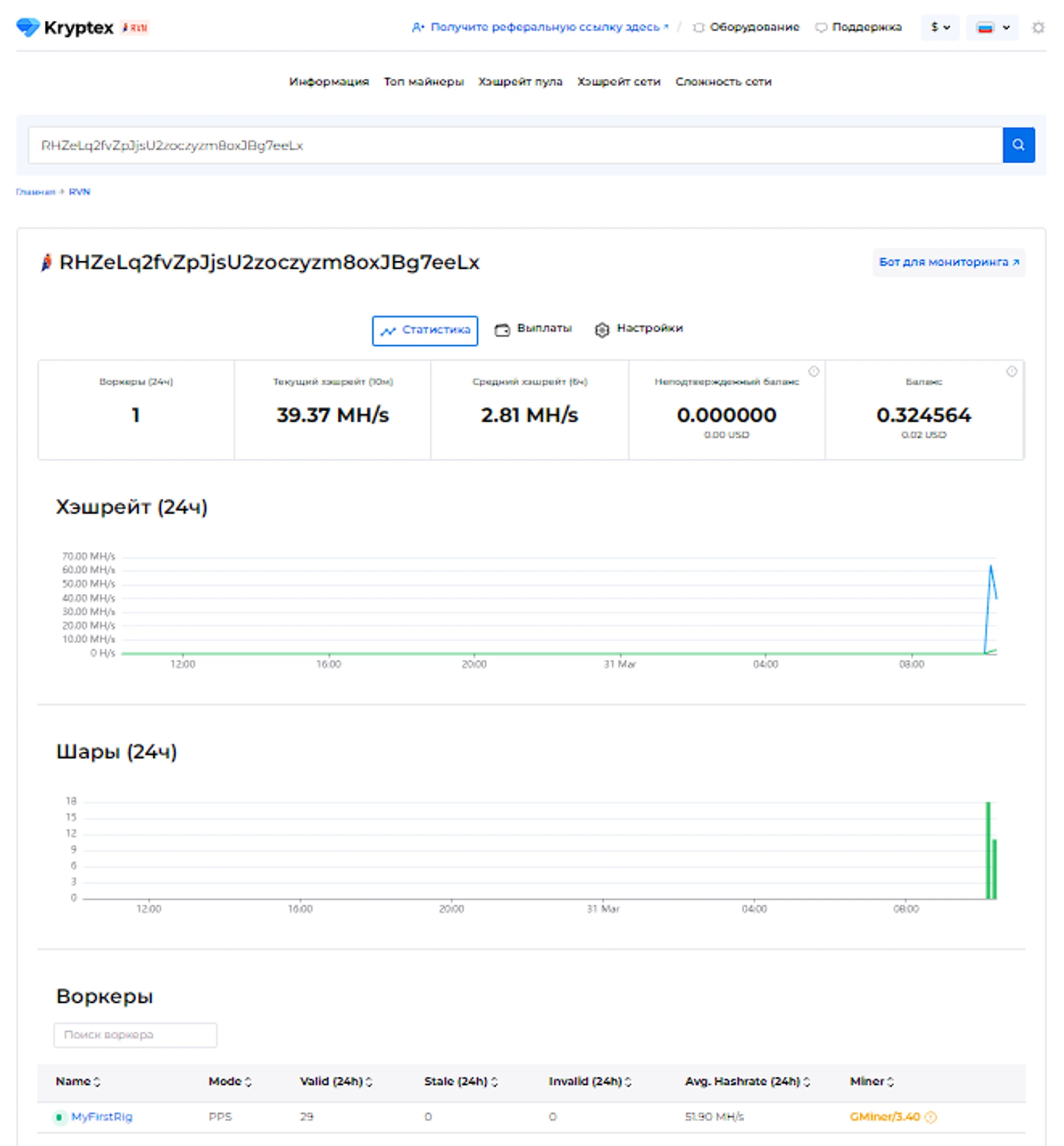Screen dimensions: 1064x1146
Task: Open the Настройки tab
Action: [638, 329]
